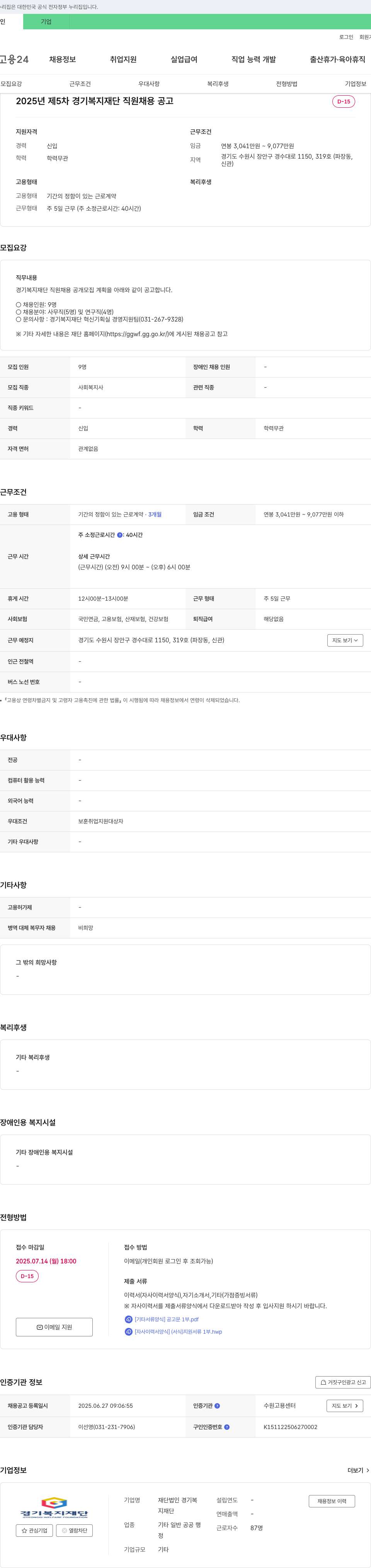The width and height of the screenshot is (371, 1568).
Task: Jump to the 기업정보 section tab
Action: pyautogui.click(x=356, y=84)
